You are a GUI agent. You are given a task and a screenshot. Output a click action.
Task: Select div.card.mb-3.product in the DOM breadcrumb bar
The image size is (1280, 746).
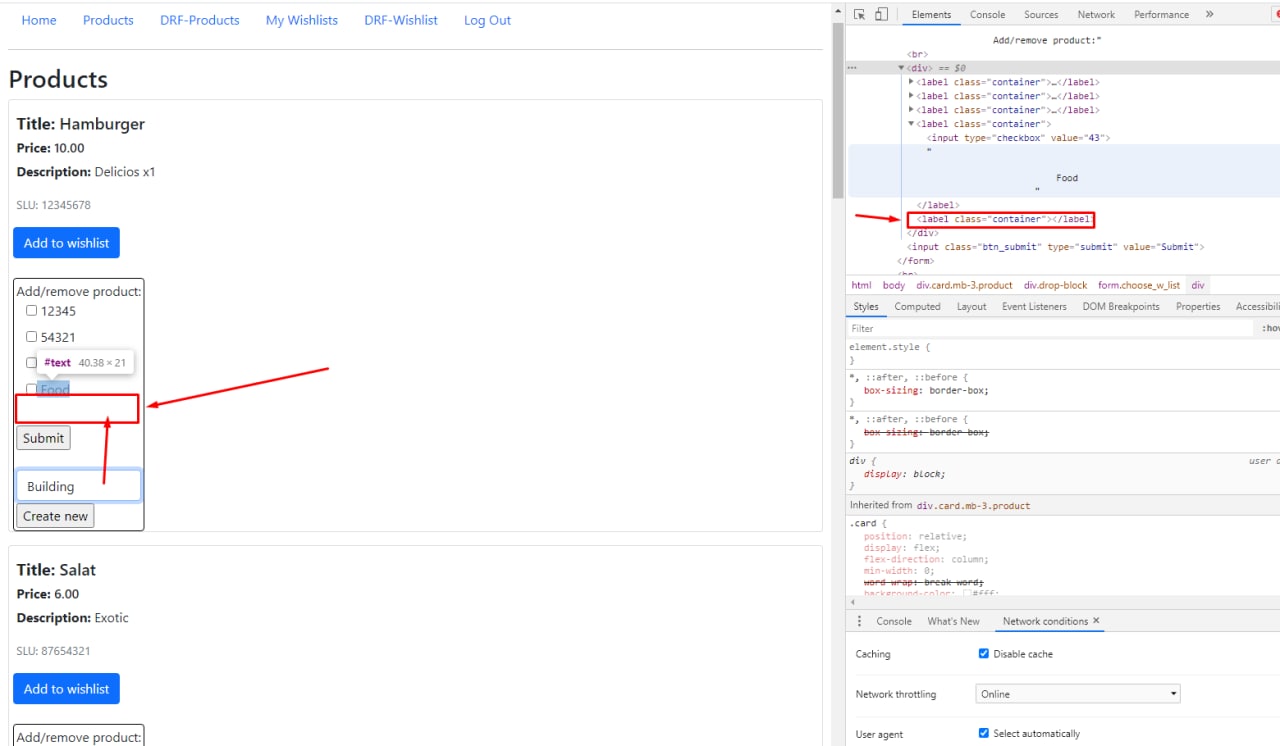click(964, 285)
